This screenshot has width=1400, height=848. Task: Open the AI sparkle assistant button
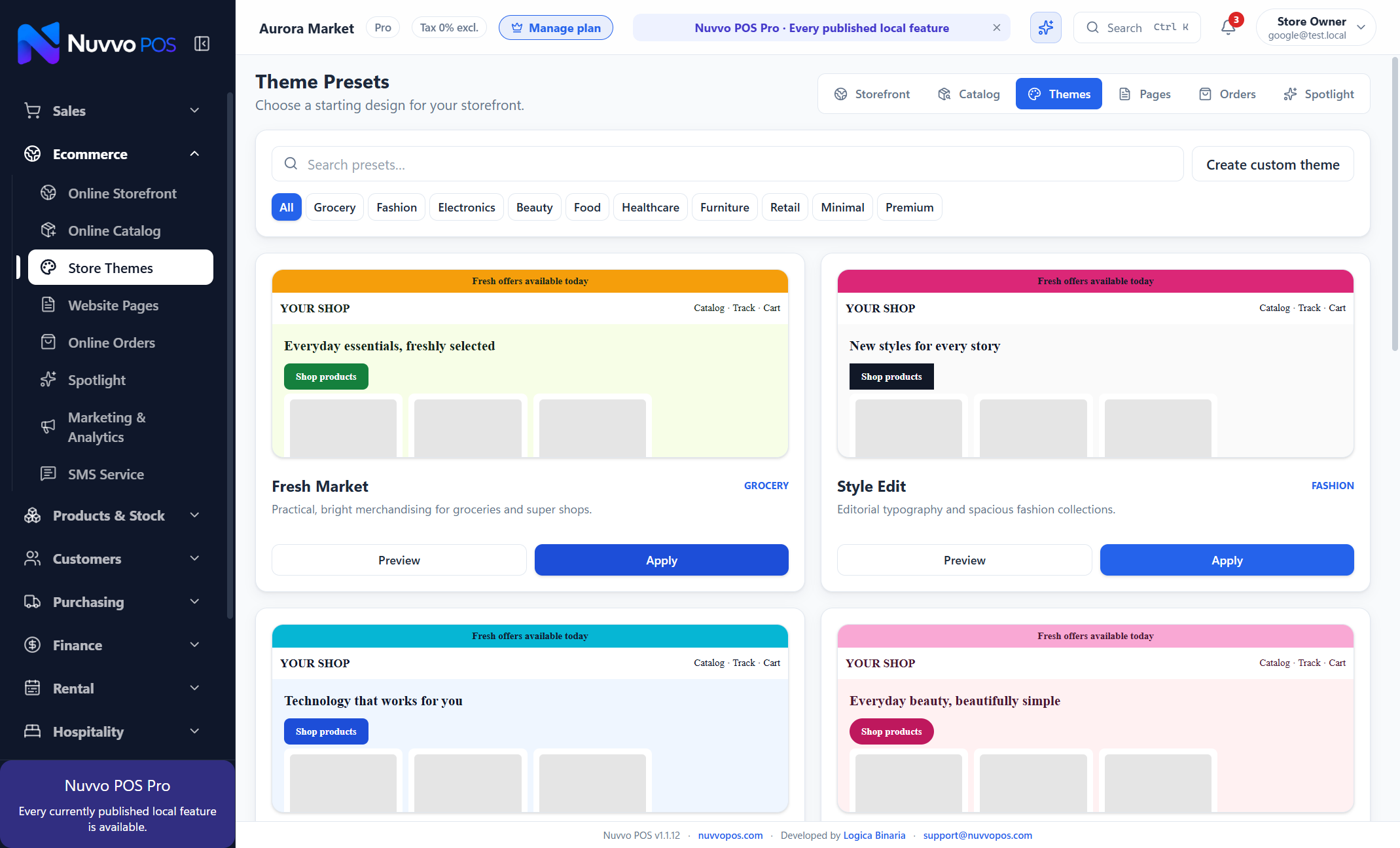1045,28
